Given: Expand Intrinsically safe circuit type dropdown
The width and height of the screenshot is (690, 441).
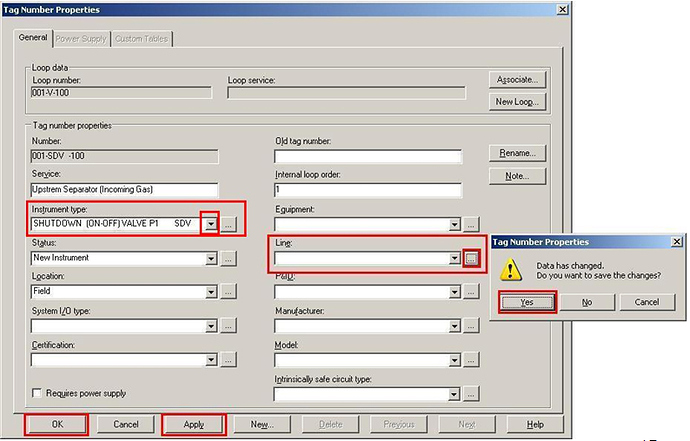Looking at the screenshot, I should pyautogui.click(x=454, y=394).
